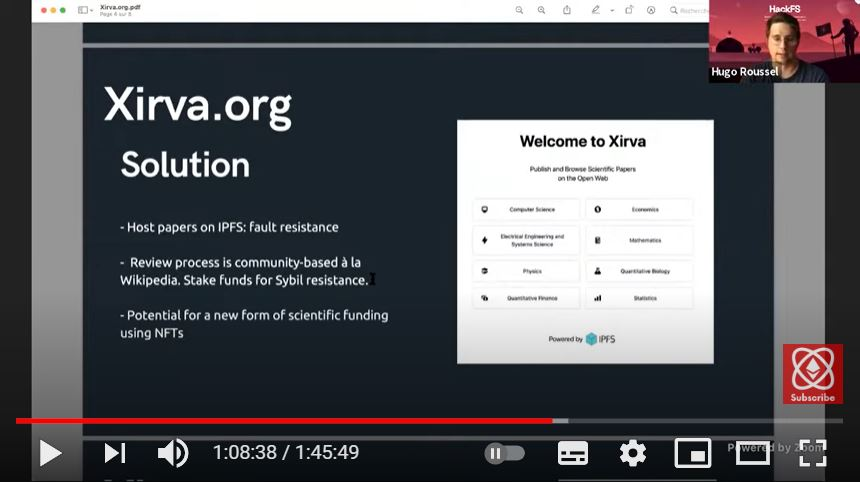Screen dimensions: 860x482
Task: Click the Preview search field
Action: click(x=689, y=10)
